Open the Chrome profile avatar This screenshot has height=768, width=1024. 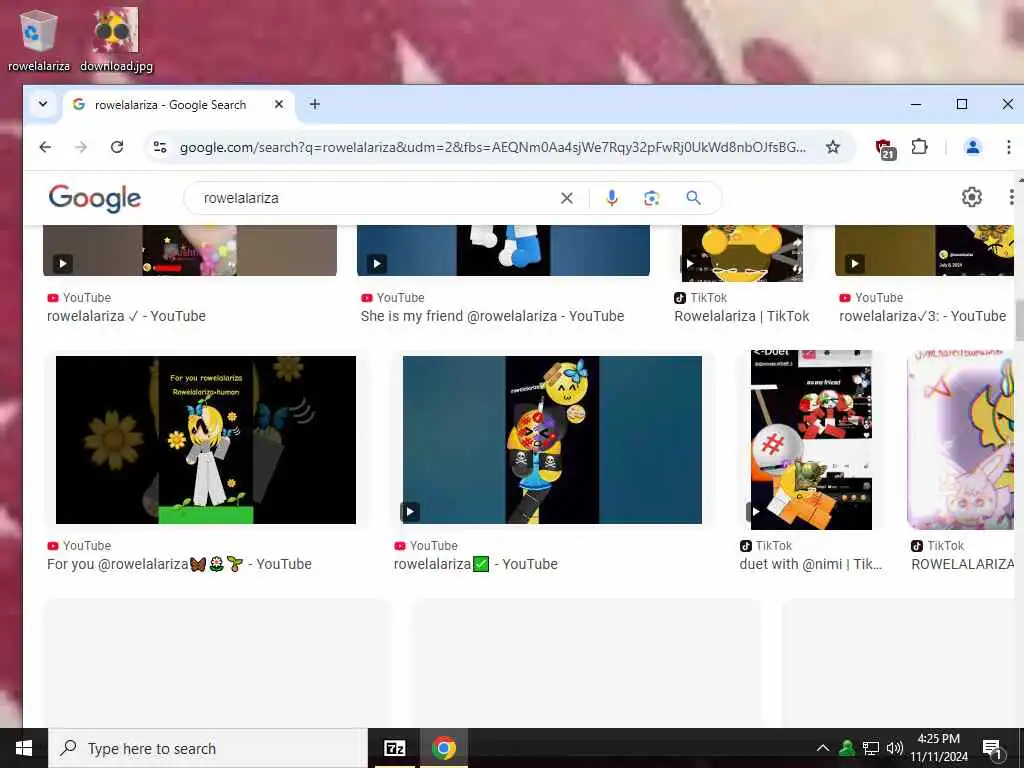coord(972,147)
